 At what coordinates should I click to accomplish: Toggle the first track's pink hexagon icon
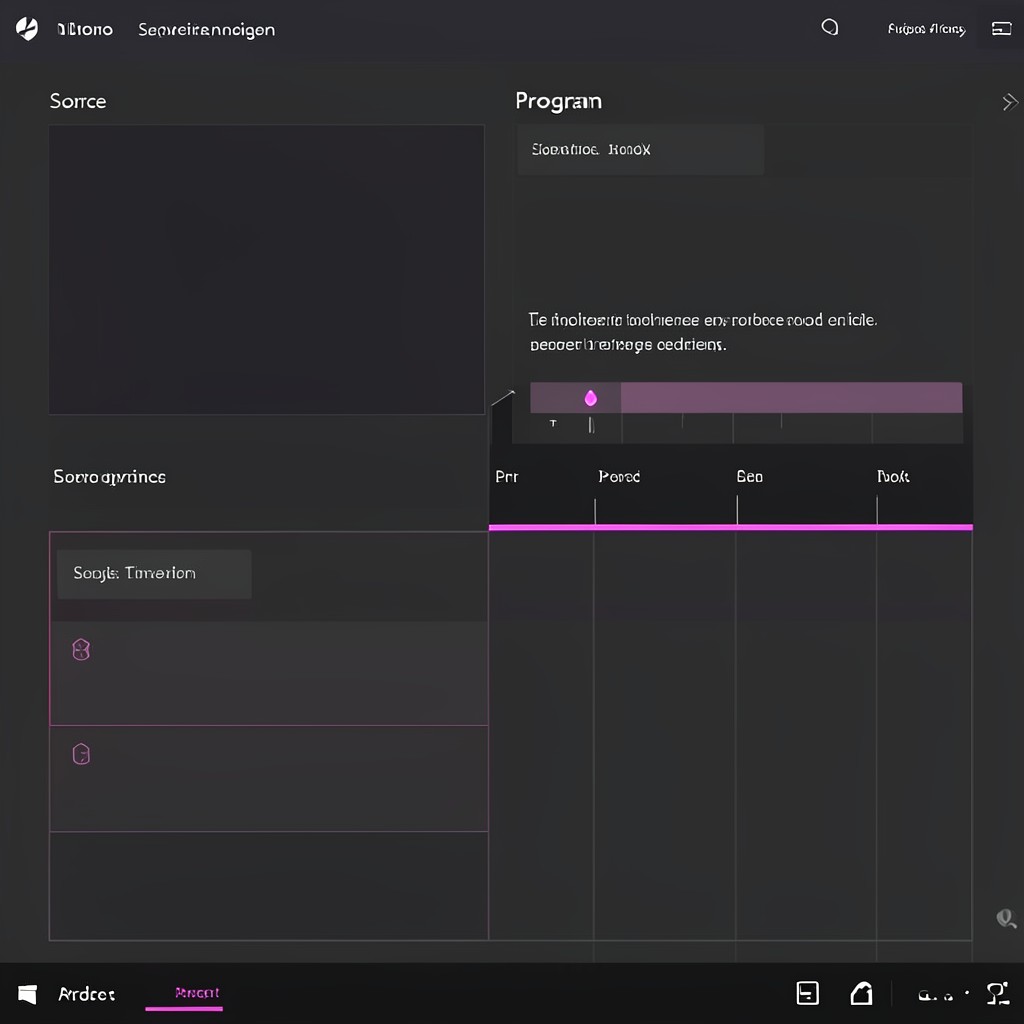(81, 650)
